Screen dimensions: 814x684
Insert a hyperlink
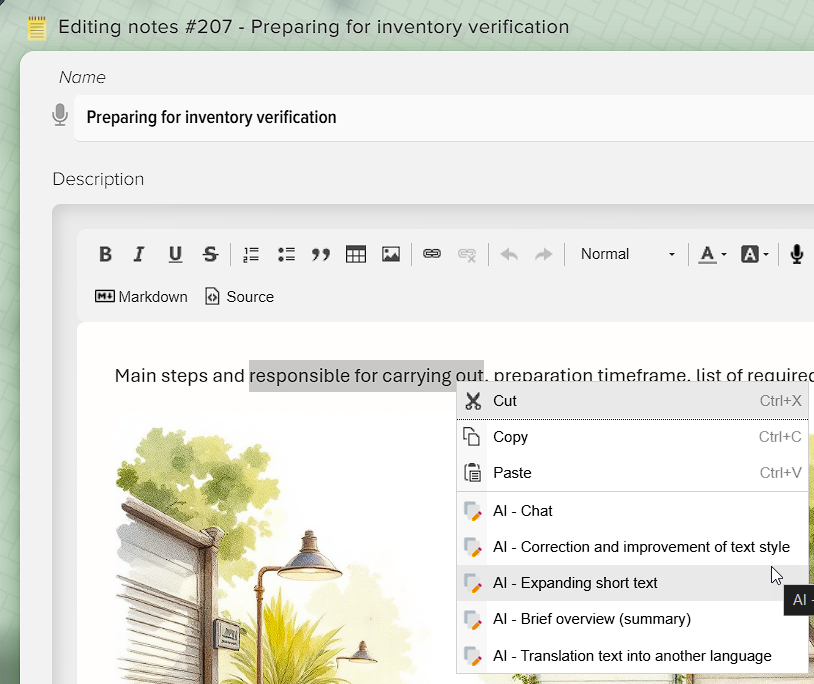pyautogui.click(x=432, y=254)
